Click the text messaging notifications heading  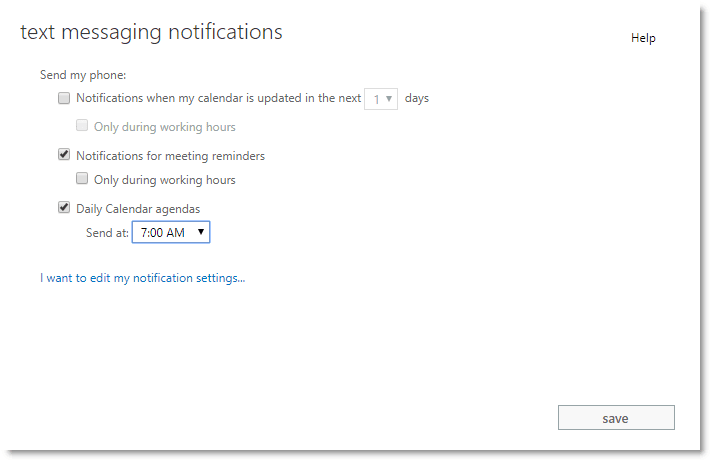click(151, 33)
